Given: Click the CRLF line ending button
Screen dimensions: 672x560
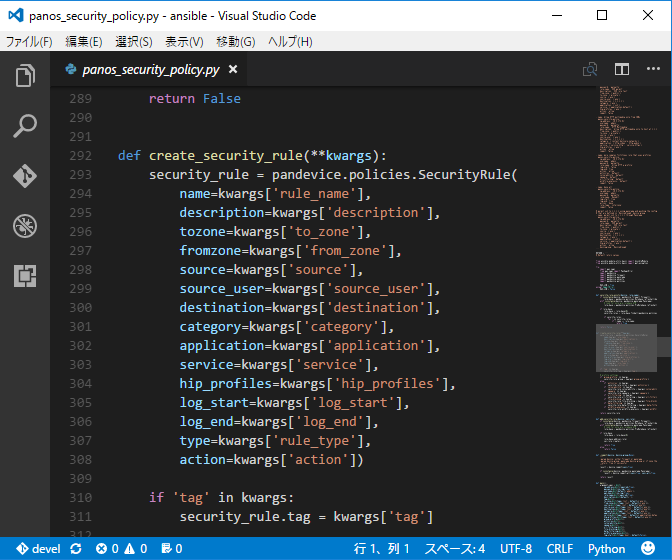Looking at the screenshot, I should click(x=560, y=549).
